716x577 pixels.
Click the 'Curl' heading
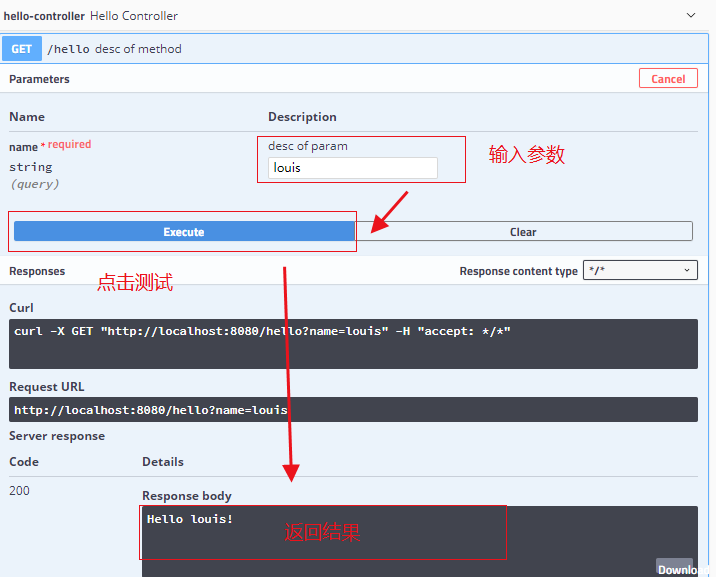(x=21, y=308)
